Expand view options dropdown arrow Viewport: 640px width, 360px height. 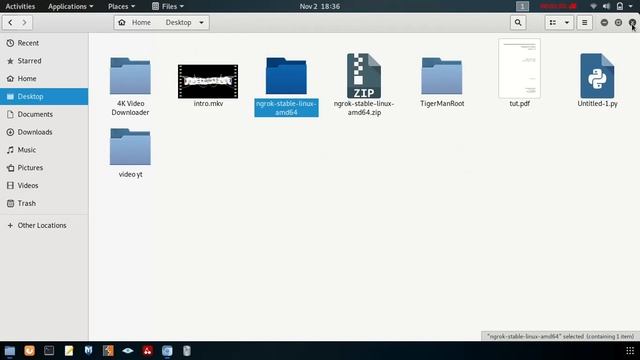pos(567,22)
